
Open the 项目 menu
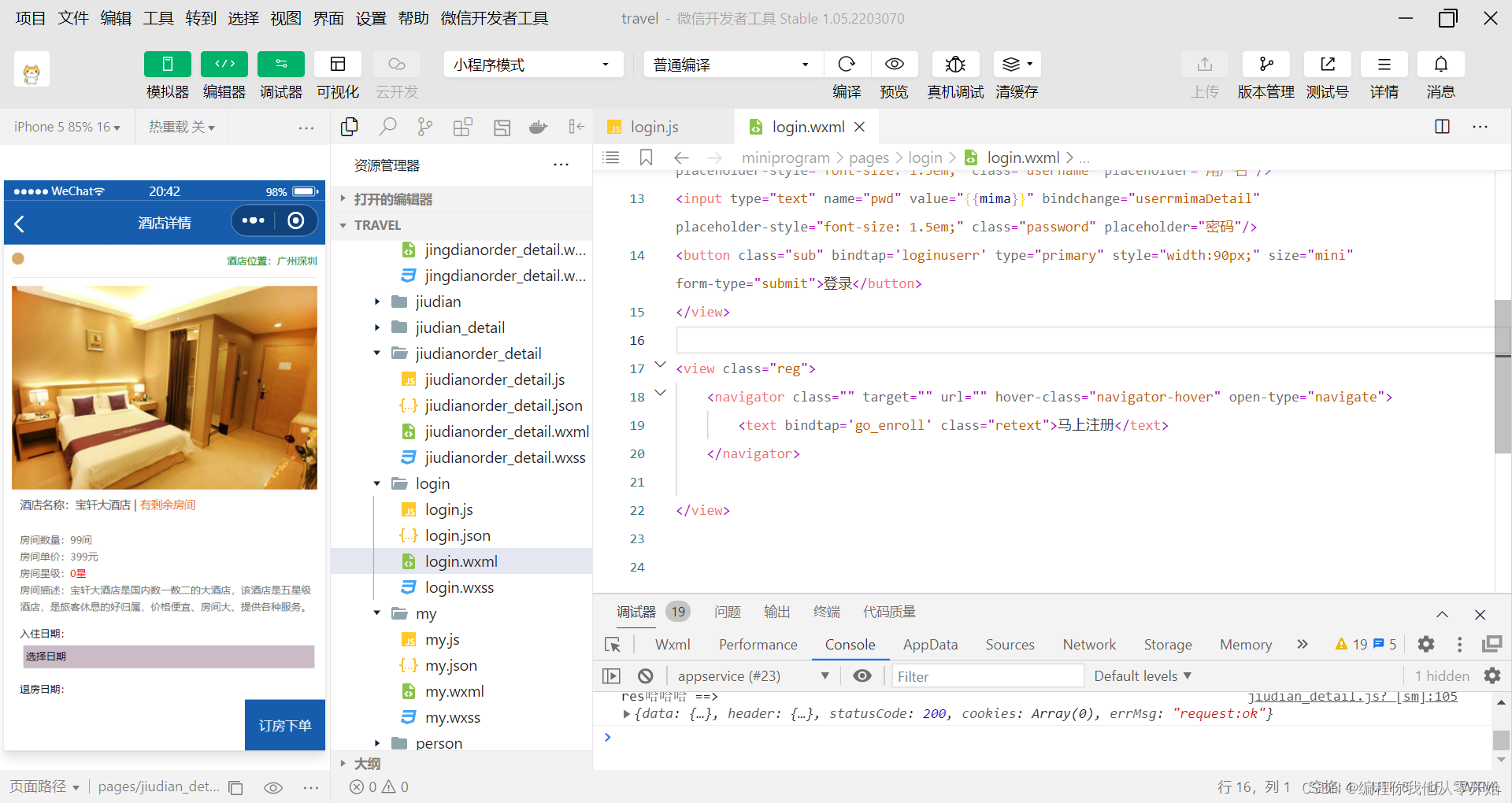tap(31, 18)
